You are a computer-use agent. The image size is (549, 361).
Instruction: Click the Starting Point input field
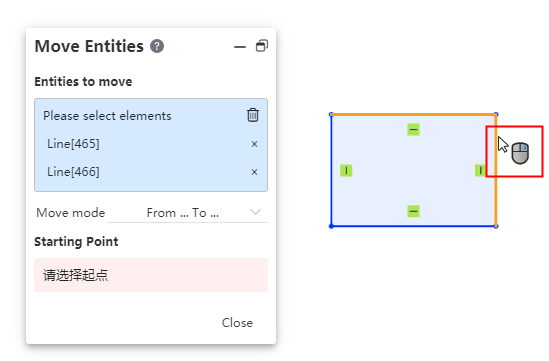point(151,275)
